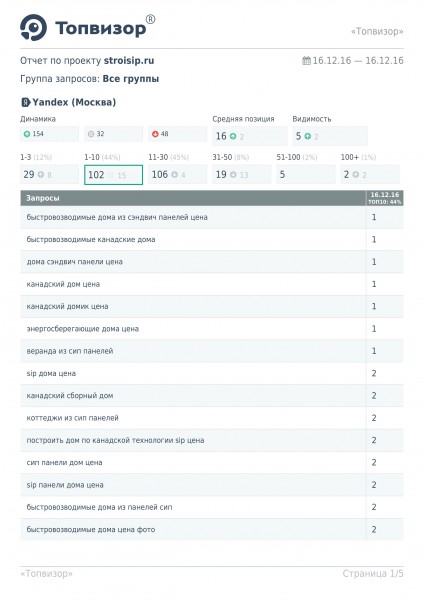Click the 16.12.16 ТОП10 column header
424x600 pixels.
click(385, 198)
